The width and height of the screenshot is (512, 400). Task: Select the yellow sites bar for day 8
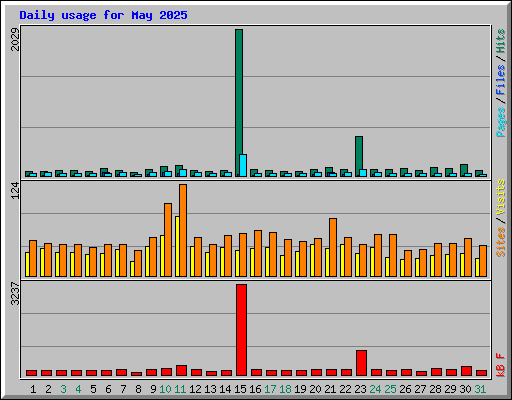click(132, 269)
